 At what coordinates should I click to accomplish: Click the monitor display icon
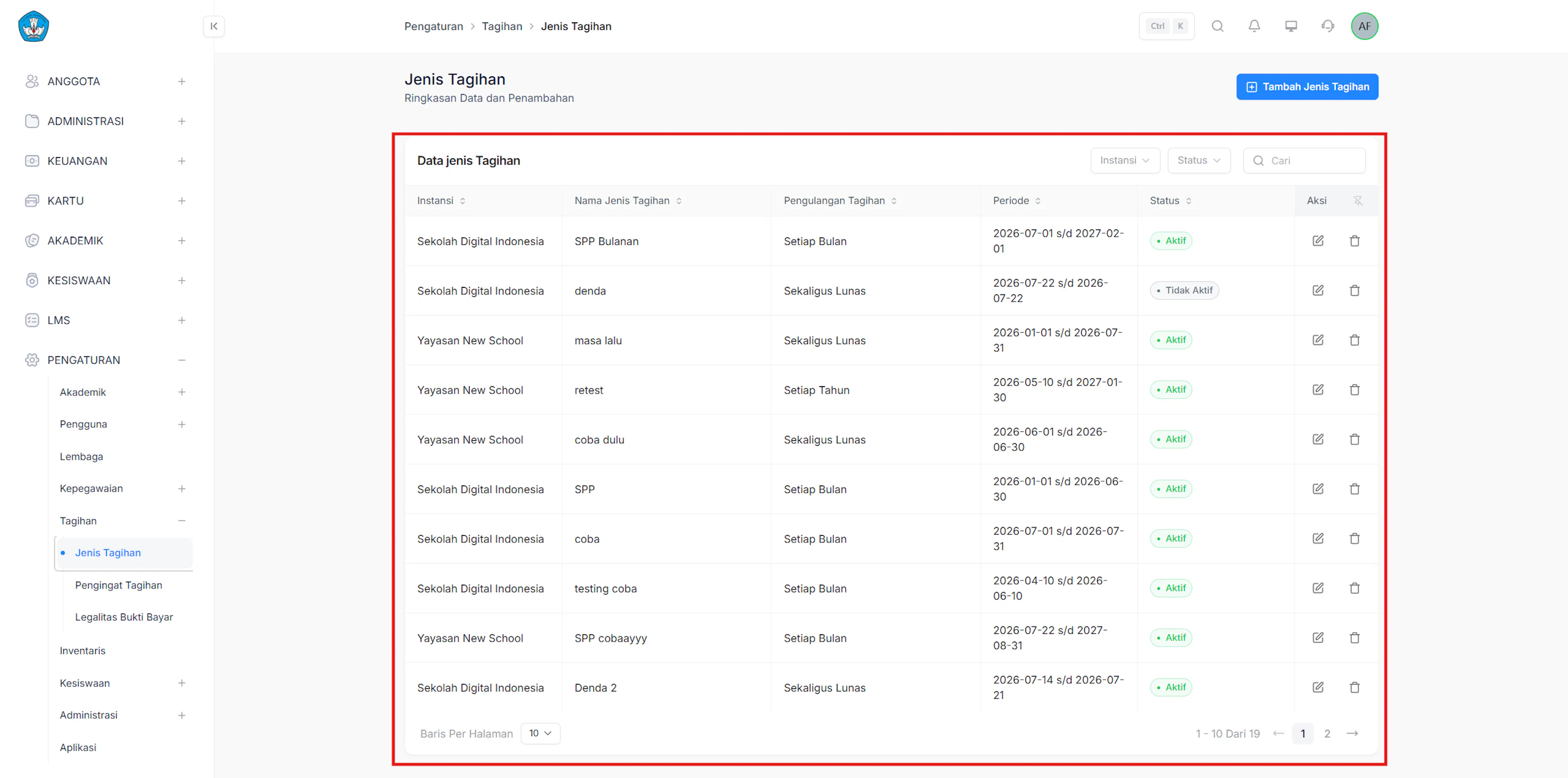1291,26
